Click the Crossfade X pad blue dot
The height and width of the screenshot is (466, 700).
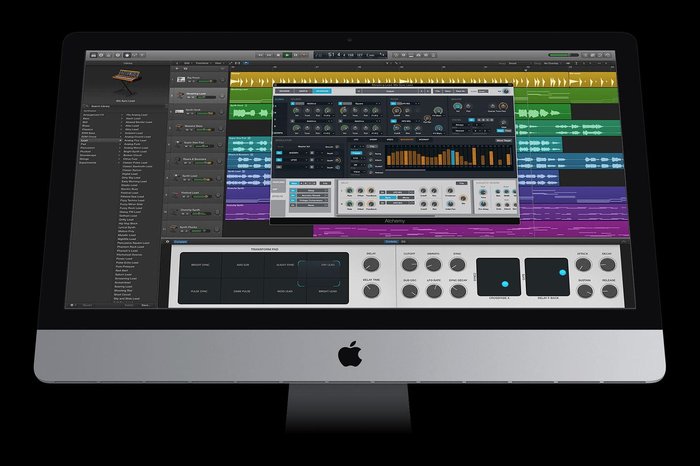pyautogui.click(x=505, y=284)
